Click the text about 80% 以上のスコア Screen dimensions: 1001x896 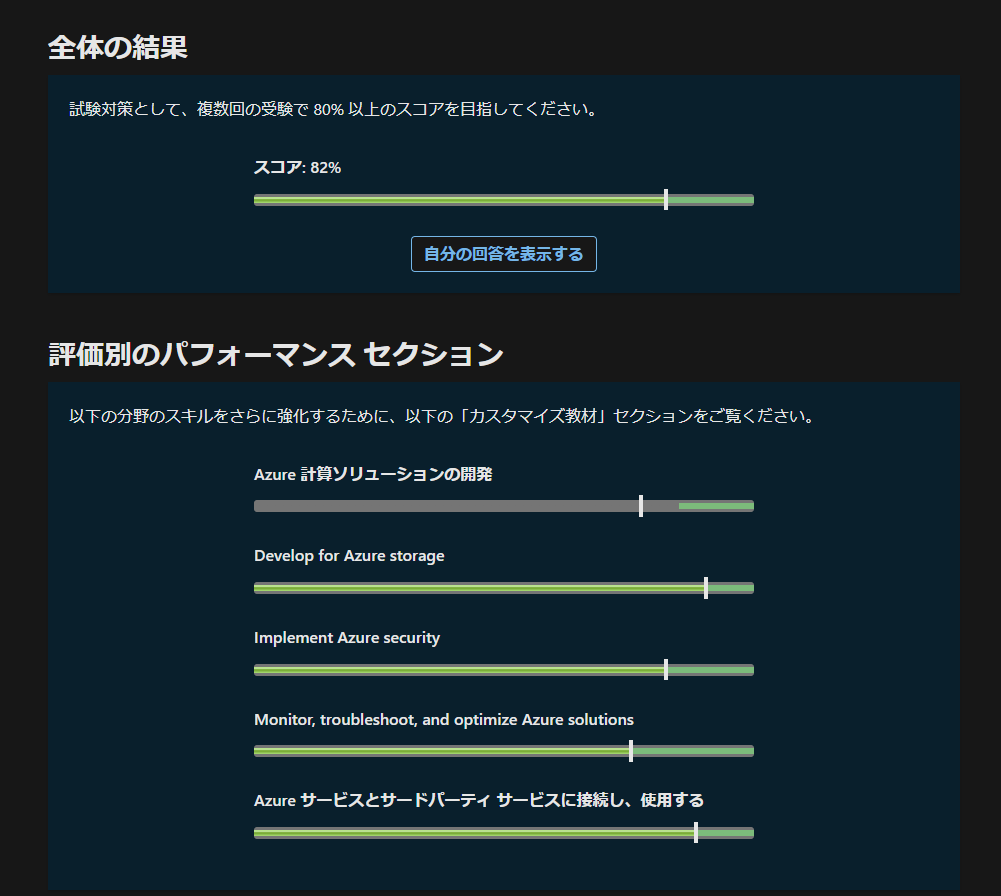(x=333, y=109)
